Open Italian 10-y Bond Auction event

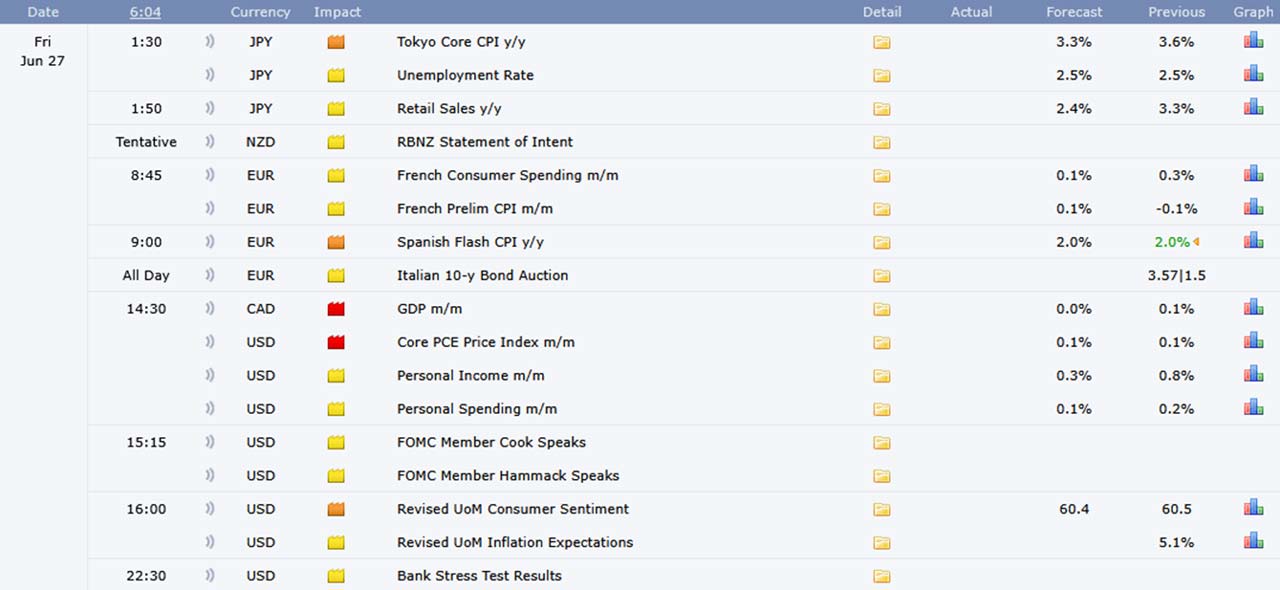482,275
